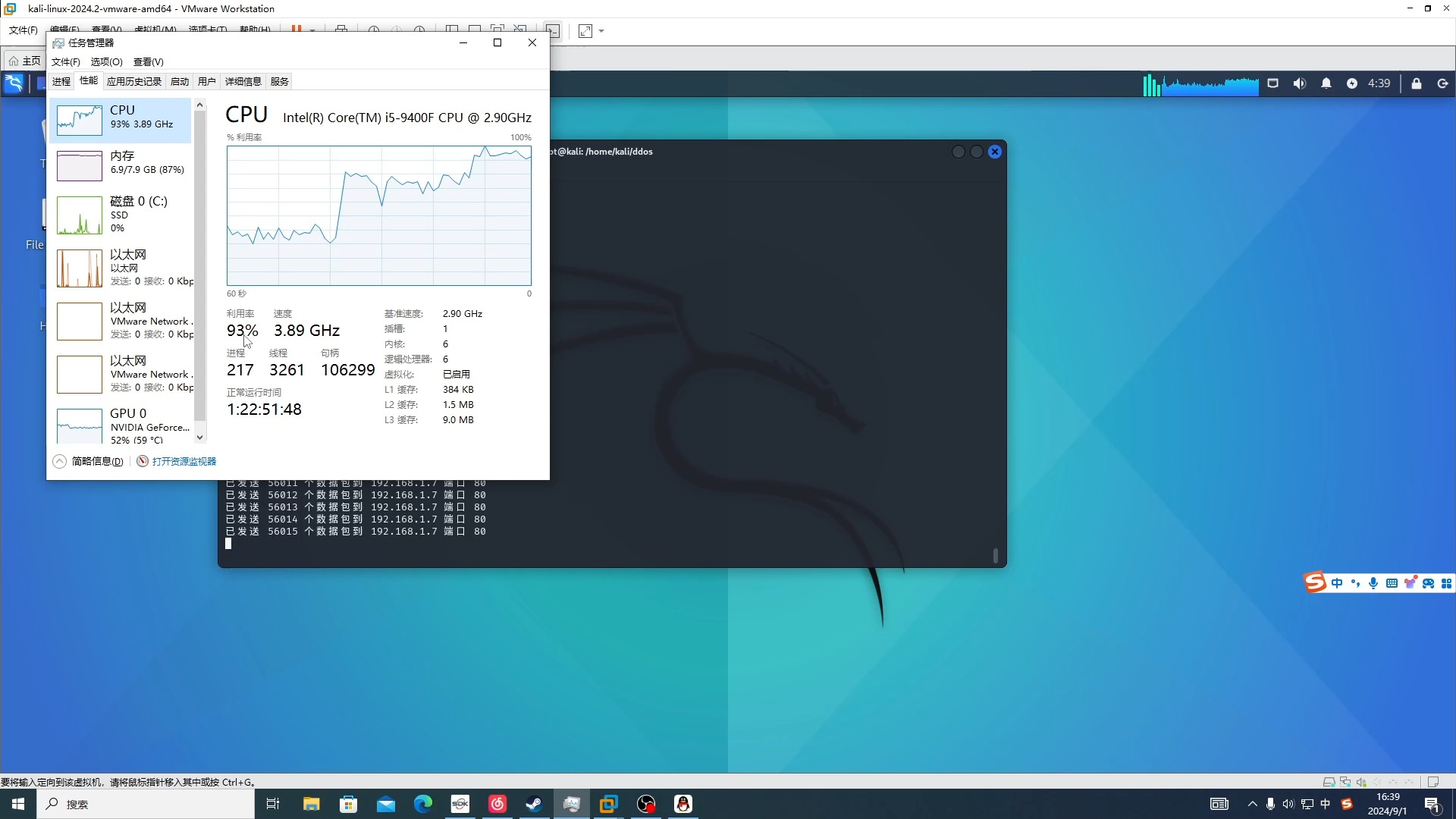1456x819 pixels.
Task: Click the Kali terminal scrollbar handle
Action: tap(996, 556)
